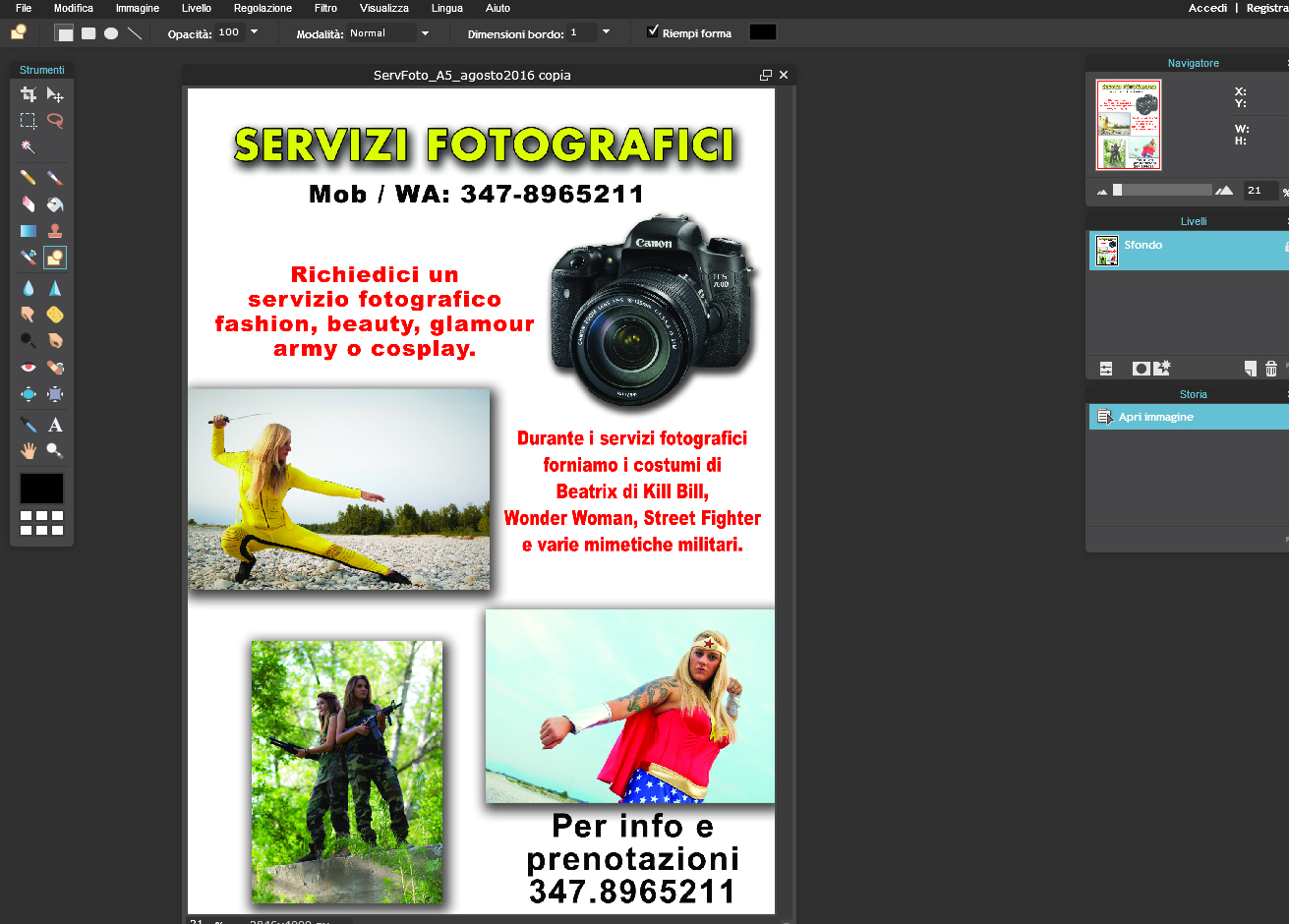Select the Red Eye Reduction tool

29,367
